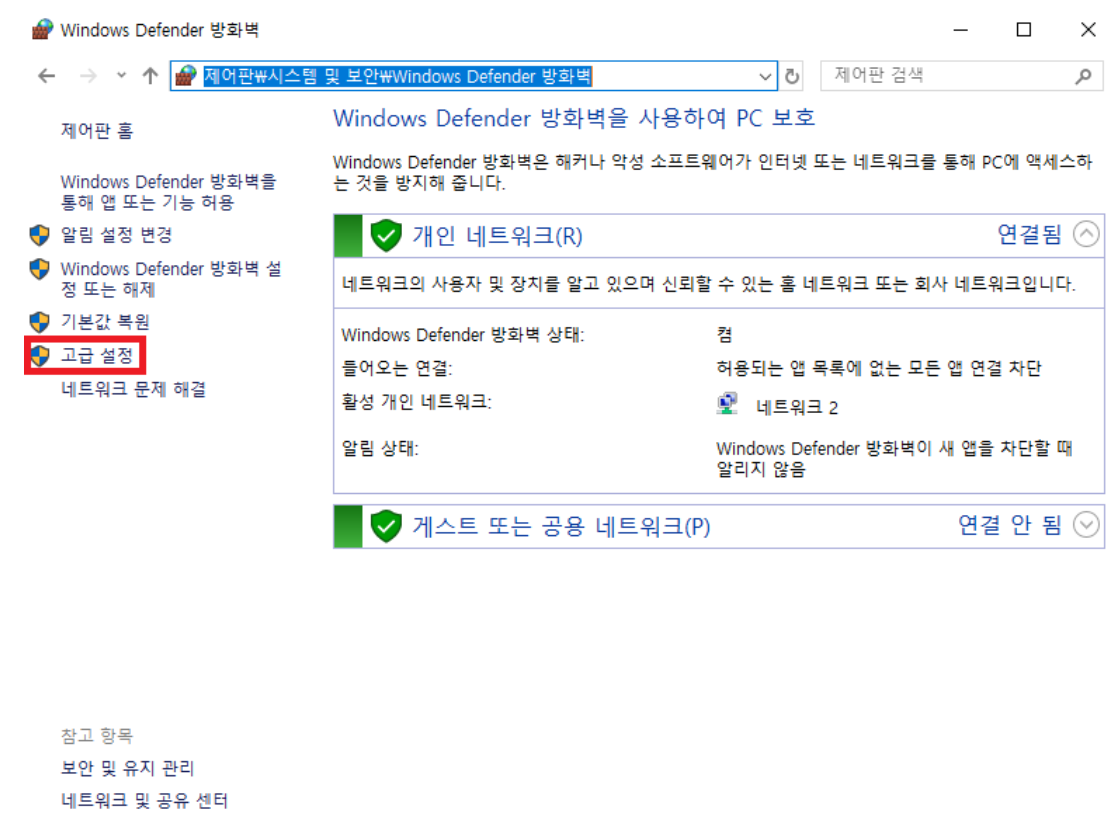Screen dimensions: 1114x836
Task: Open the recent locations dropdown arrow
Action: click(x=121, y=75)
